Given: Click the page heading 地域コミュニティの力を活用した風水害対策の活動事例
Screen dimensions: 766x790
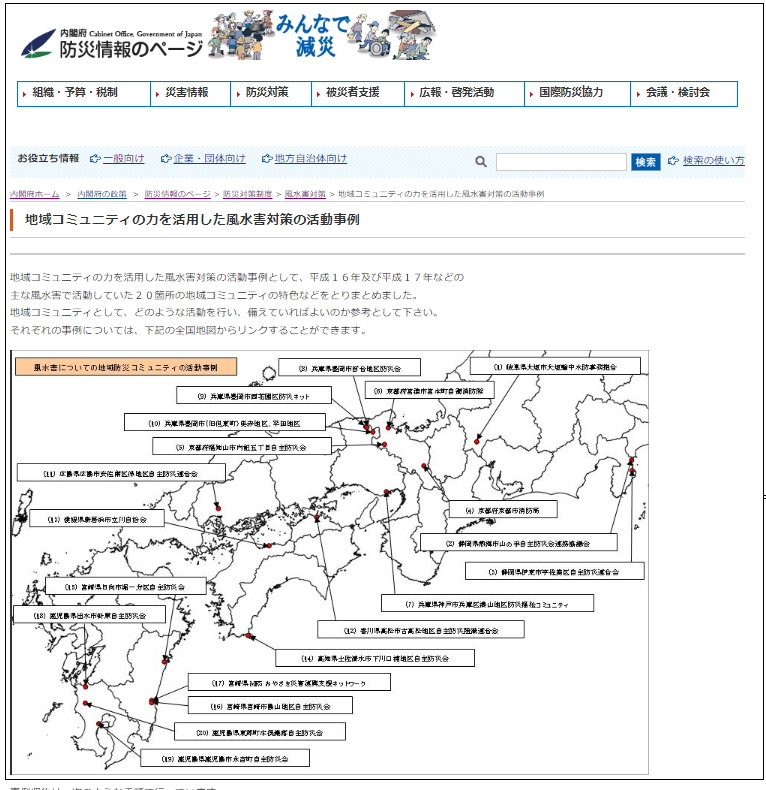Looking at the screenshot, I should click(x=192, y=220).
